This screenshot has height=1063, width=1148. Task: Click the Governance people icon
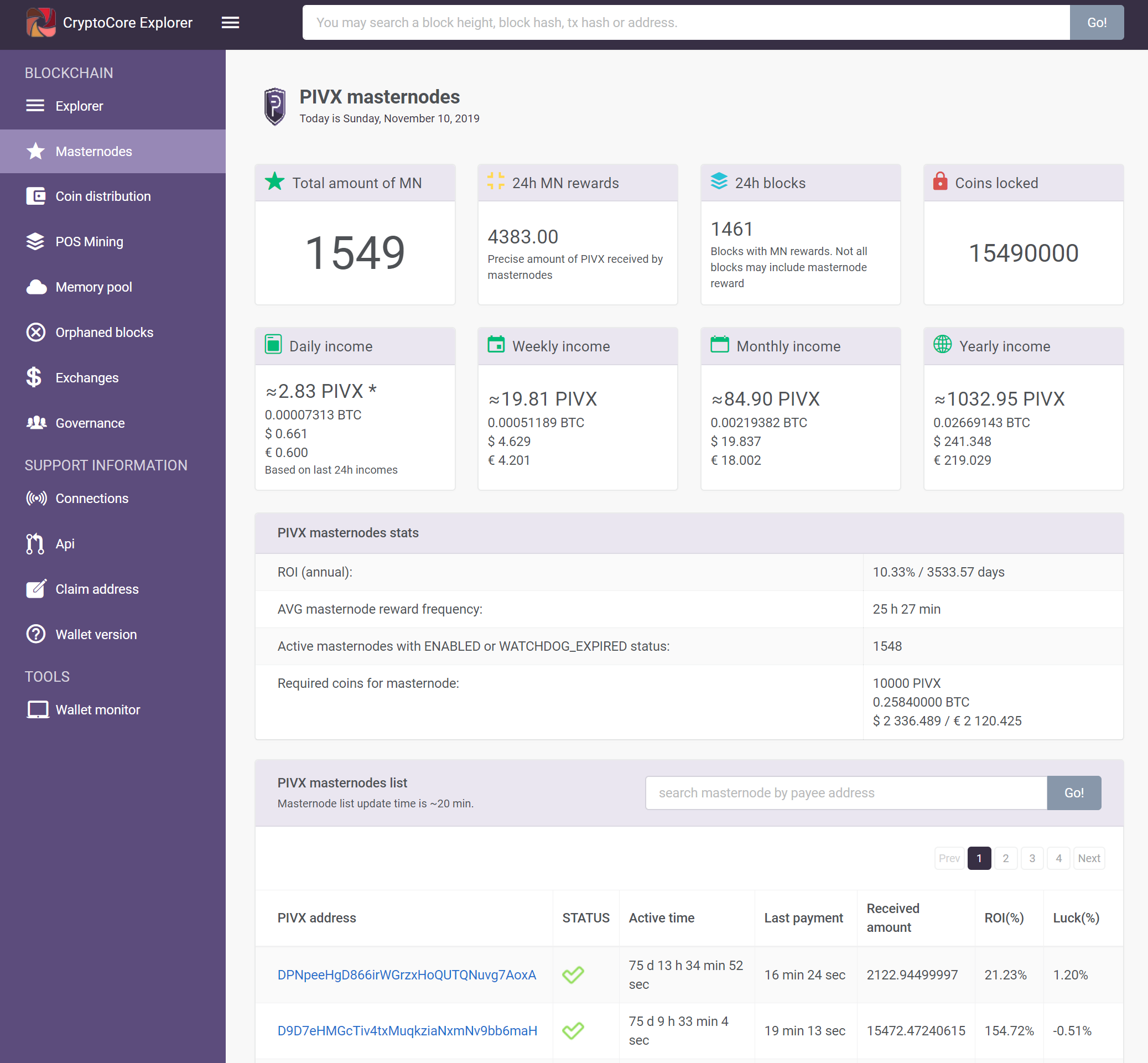click(x=36, y=423)
